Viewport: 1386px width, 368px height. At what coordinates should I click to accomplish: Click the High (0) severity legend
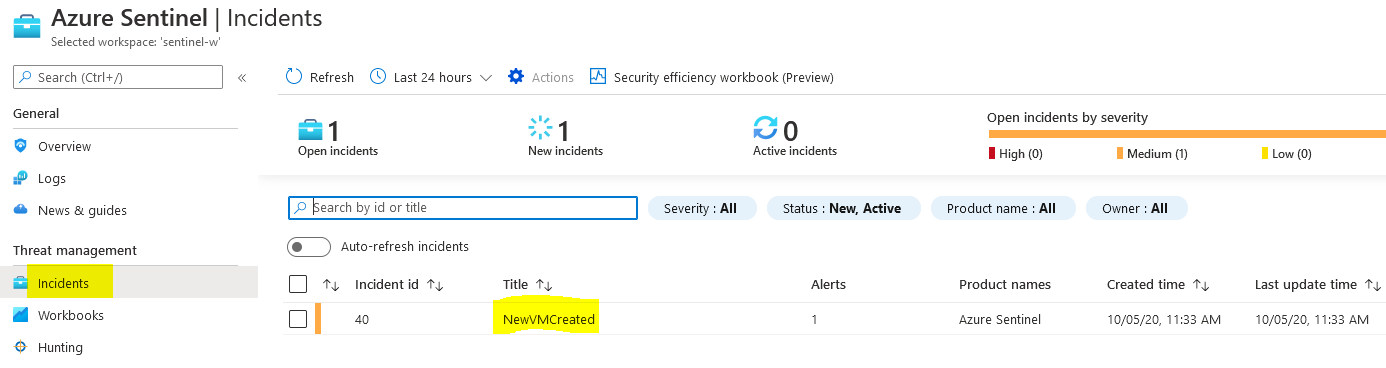click(x=1015, y=153)
